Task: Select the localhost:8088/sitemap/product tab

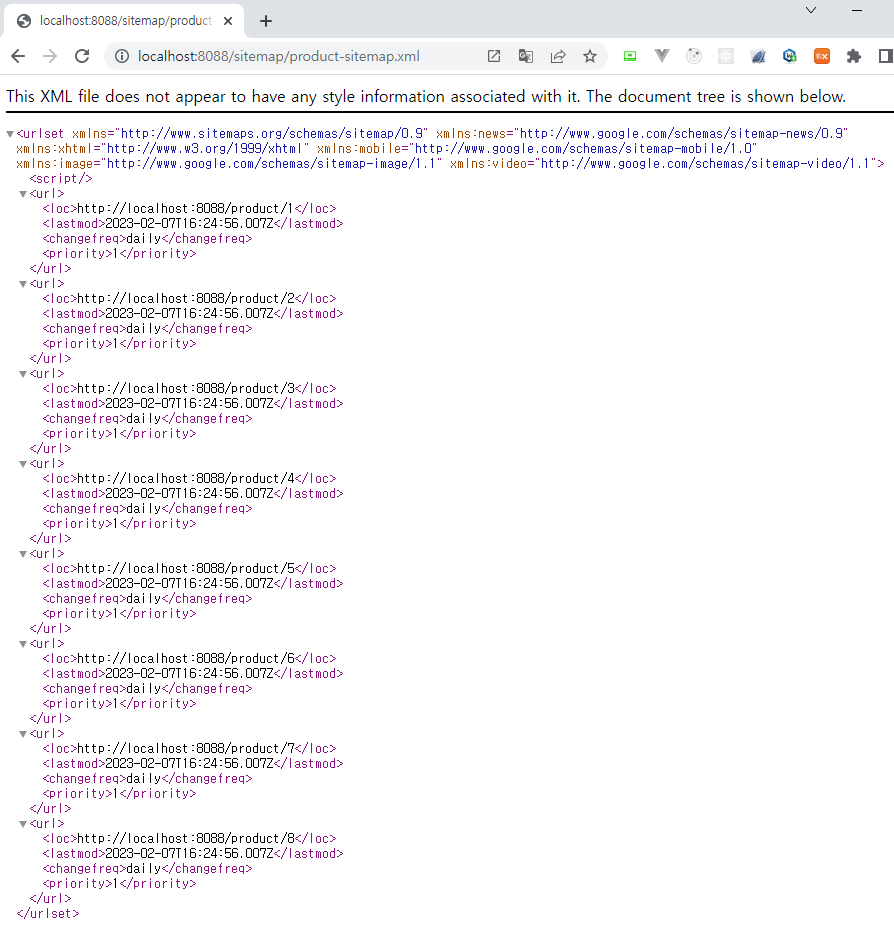Action: click(x=123, y=21)
